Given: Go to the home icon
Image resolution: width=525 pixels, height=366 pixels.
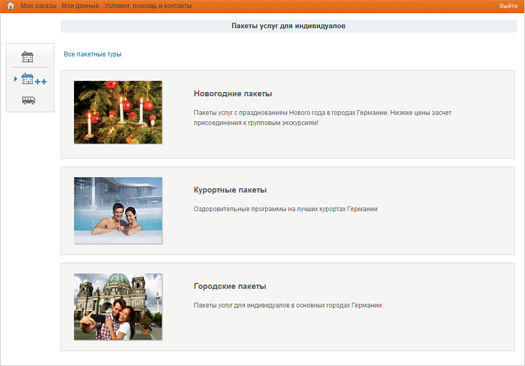Looking at the screenshot, I should [10, 6].
